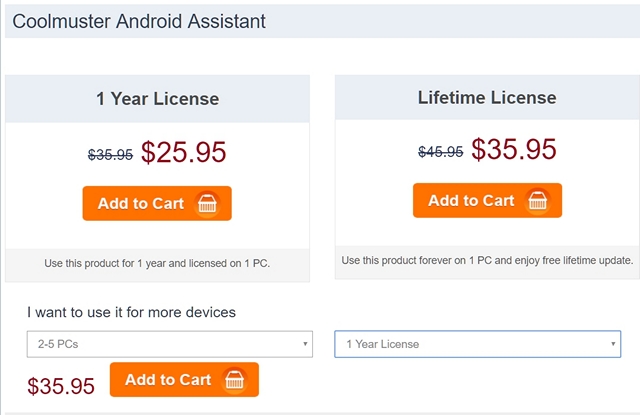Click the $25.95 discounted price
Image resolution: width=640 pixels, height=415 pixels.
coord(184,152)
